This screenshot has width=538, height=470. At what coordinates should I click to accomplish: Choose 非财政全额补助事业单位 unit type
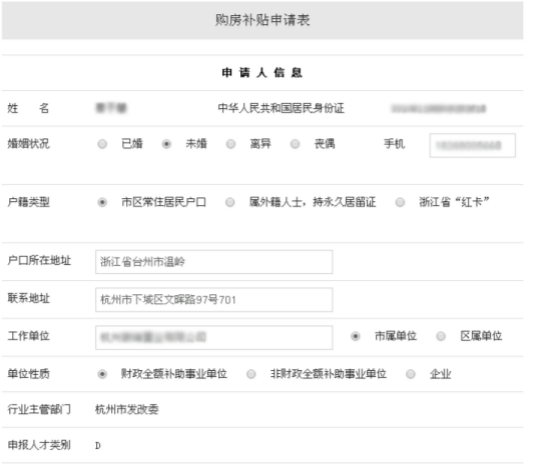click(251, 374)
